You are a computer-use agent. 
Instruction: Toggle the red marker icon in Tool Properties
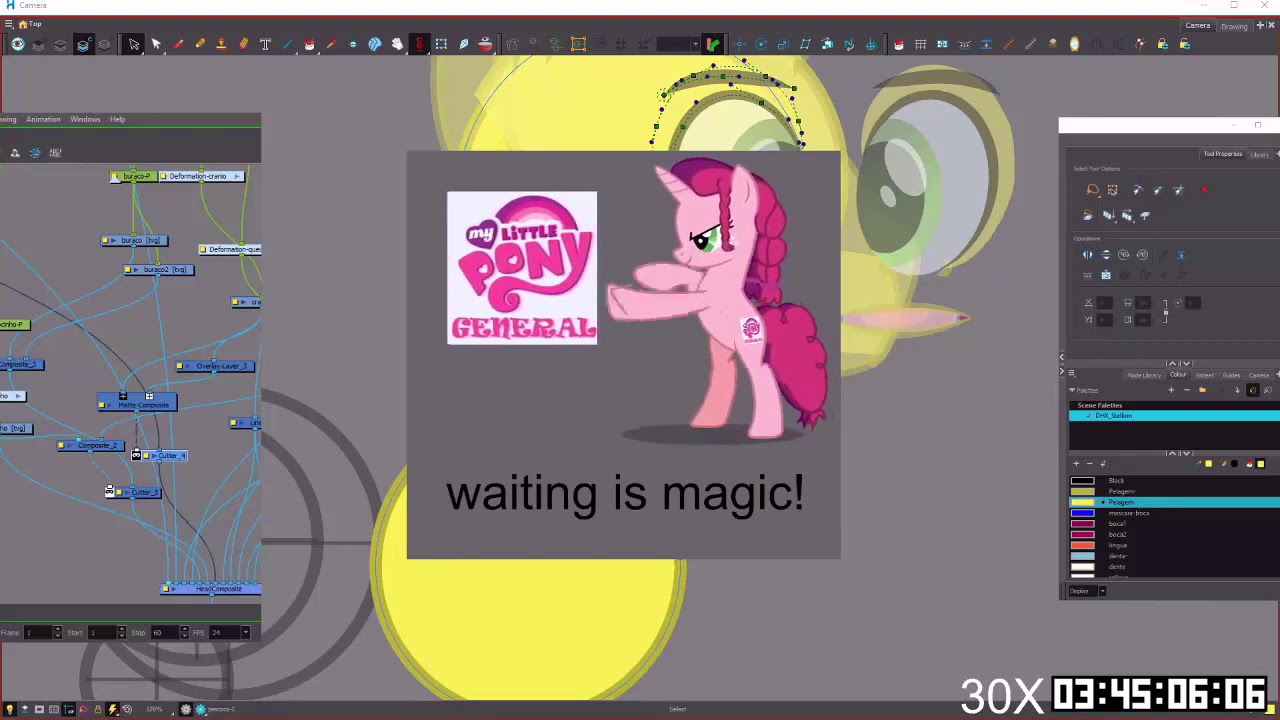pos(1204,190)
